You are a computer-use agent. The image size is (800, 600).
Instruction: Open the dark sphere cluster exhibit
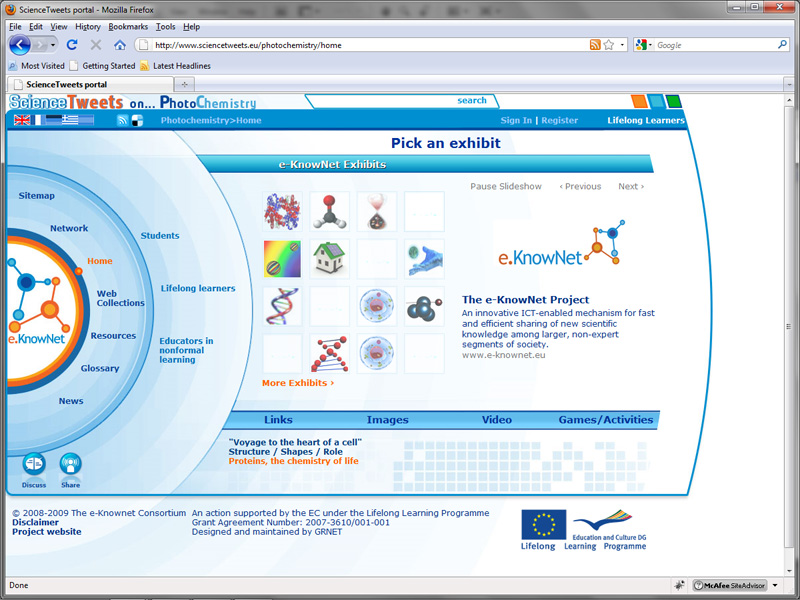pyautogui.click(x=424, y=307)
